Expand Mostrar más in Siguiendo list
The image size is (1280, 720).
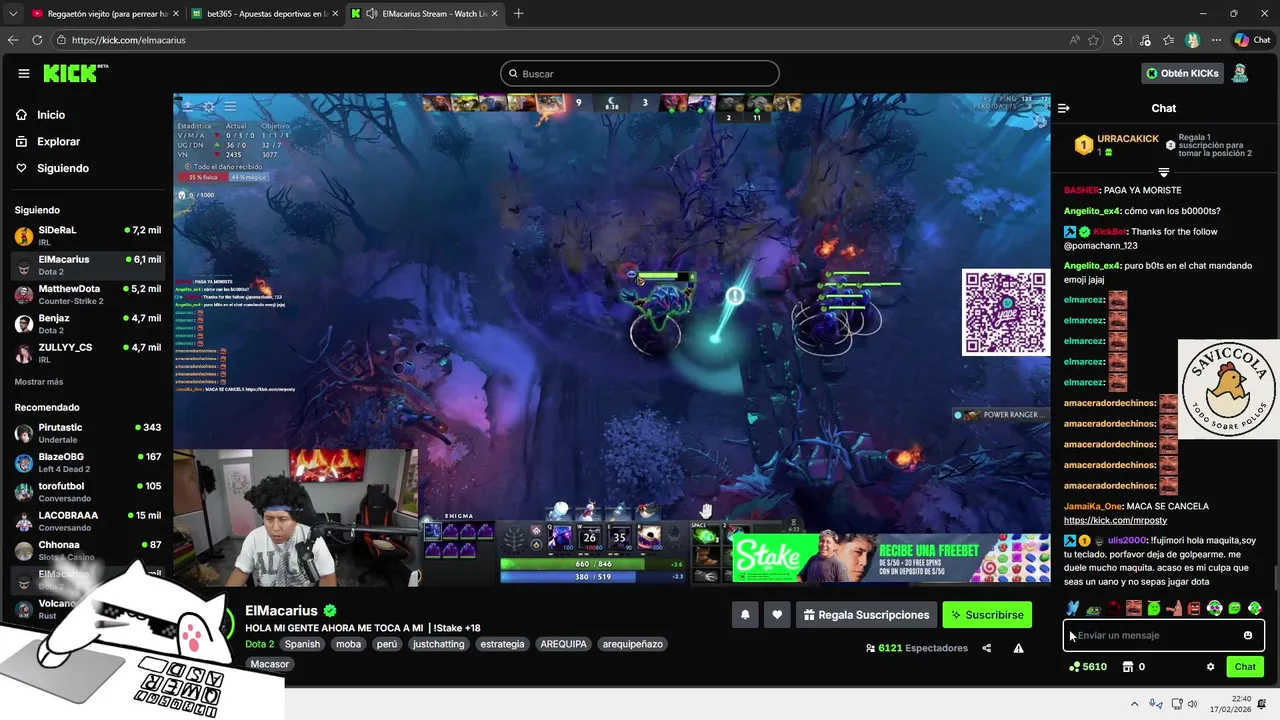(39, 382)
